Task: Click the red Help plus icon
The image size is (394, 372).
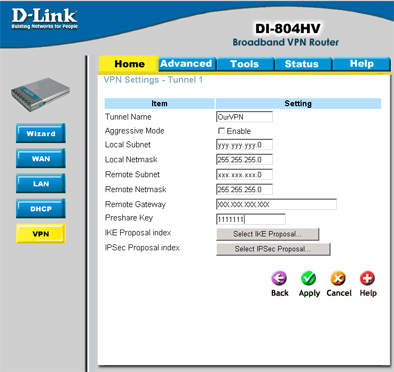Action: (367, 278)
